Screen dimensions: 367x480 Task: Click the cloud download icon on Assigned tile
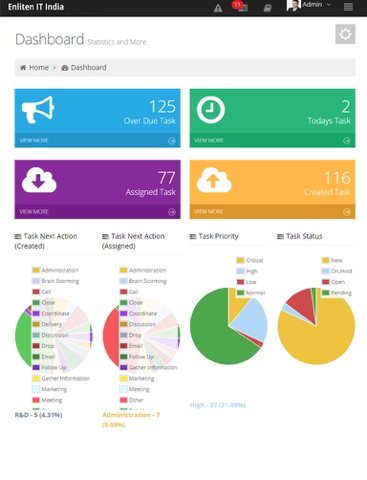tap(39, 180)
